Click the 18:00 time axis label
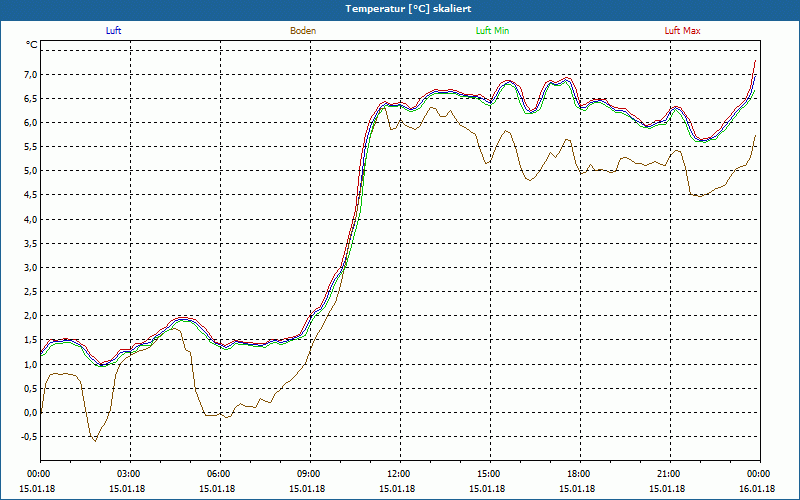This screenshot has width=800, height=500. click(581, 474)
